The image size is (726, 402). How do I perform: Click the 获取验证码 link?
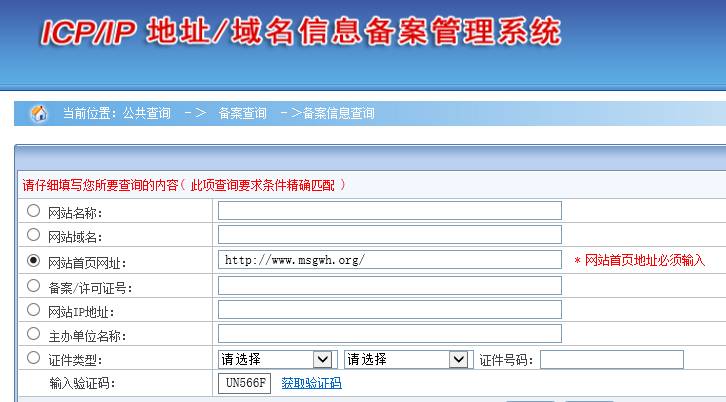point(311,383)
